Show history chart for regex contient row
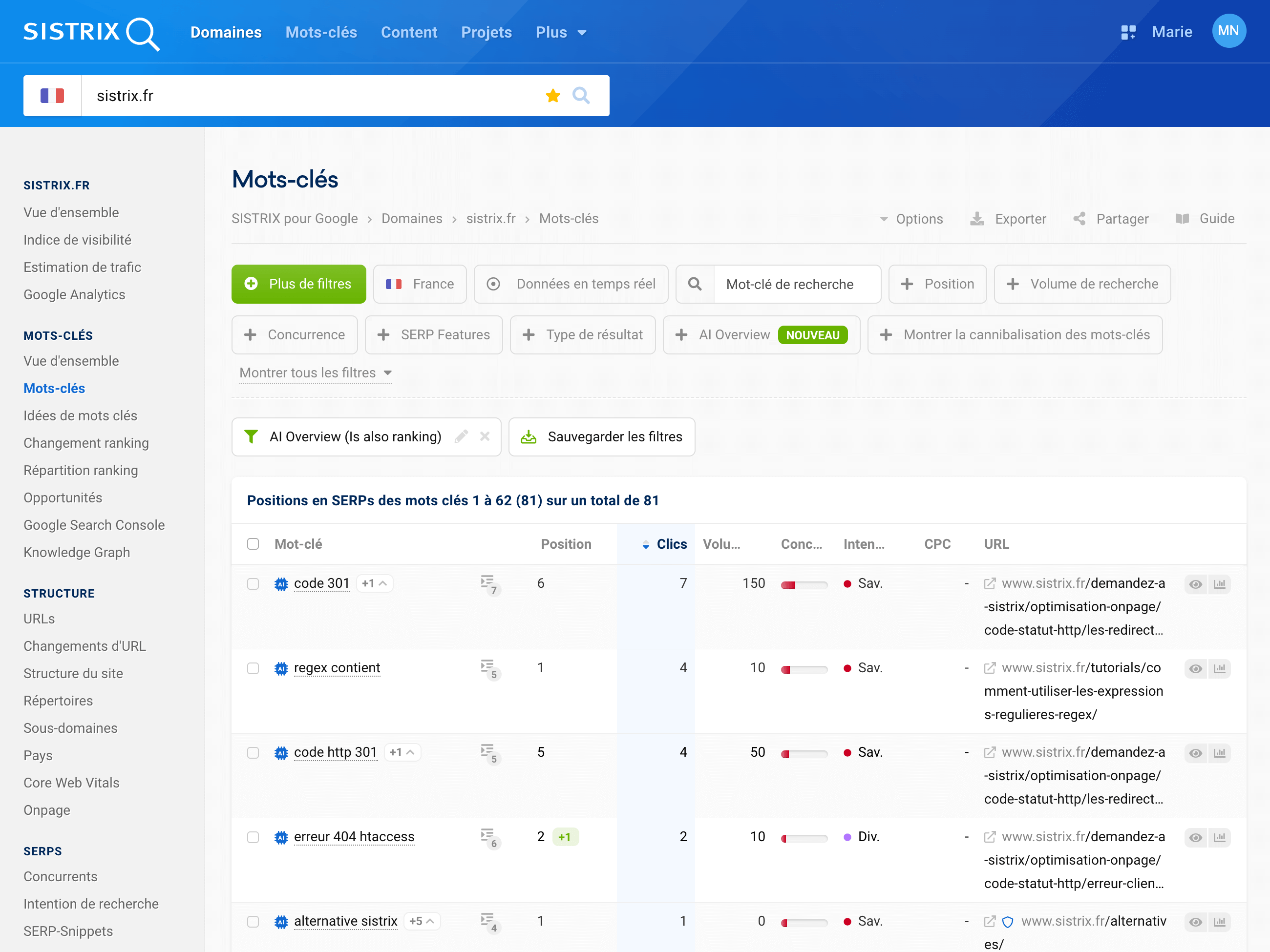Image resolution: width=1270 pixels, height=952 pixels. 1219,668
